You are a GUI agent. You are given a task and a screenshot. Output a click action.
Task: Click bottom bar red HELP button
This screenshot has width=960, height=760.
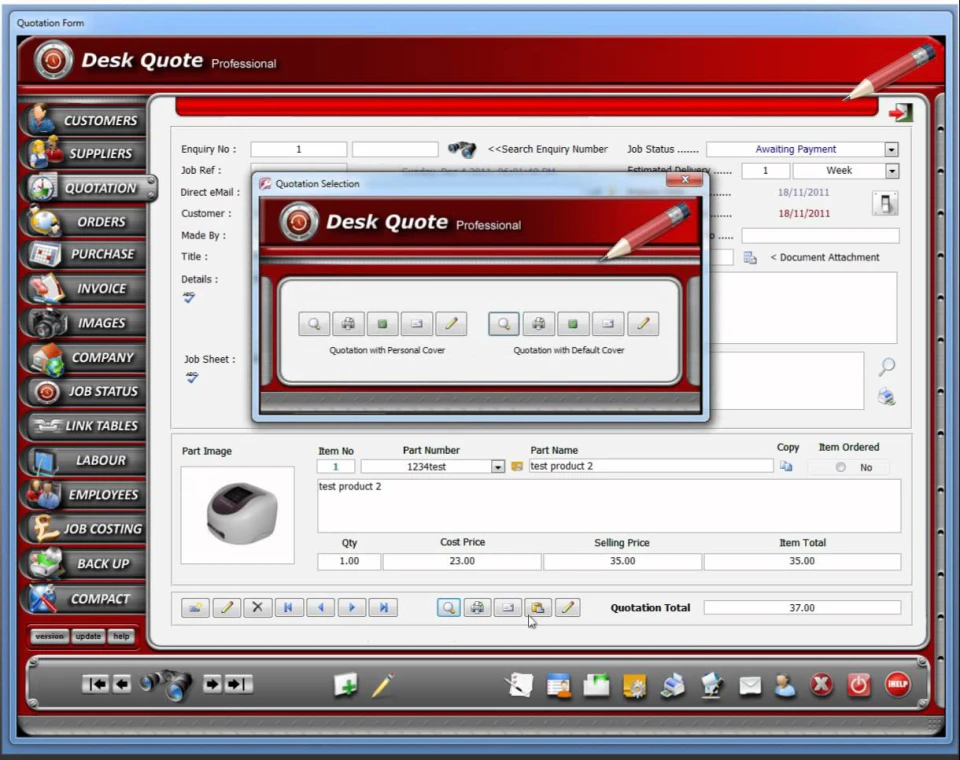898,684
